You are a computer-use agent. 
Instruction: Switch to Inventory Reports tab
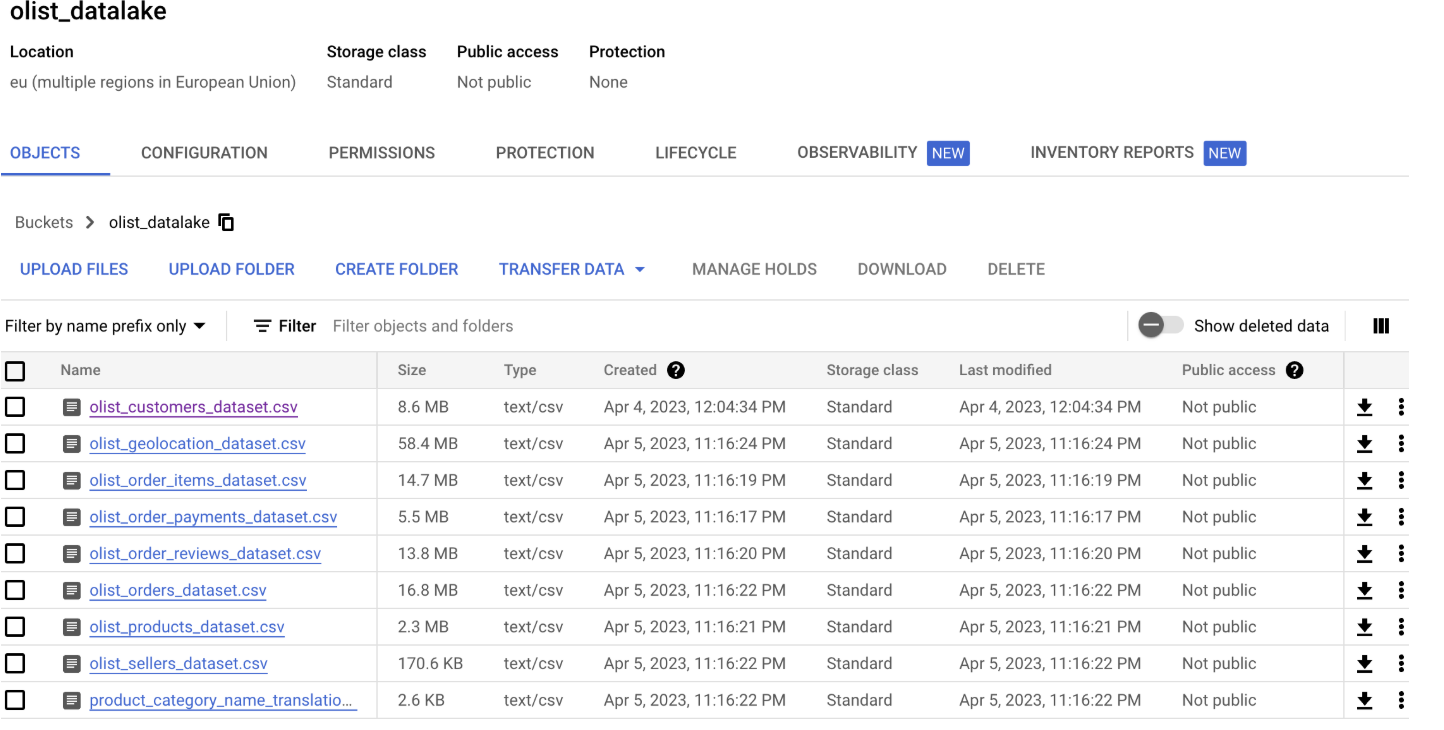pyautogui.click(x=1138, y=153)
